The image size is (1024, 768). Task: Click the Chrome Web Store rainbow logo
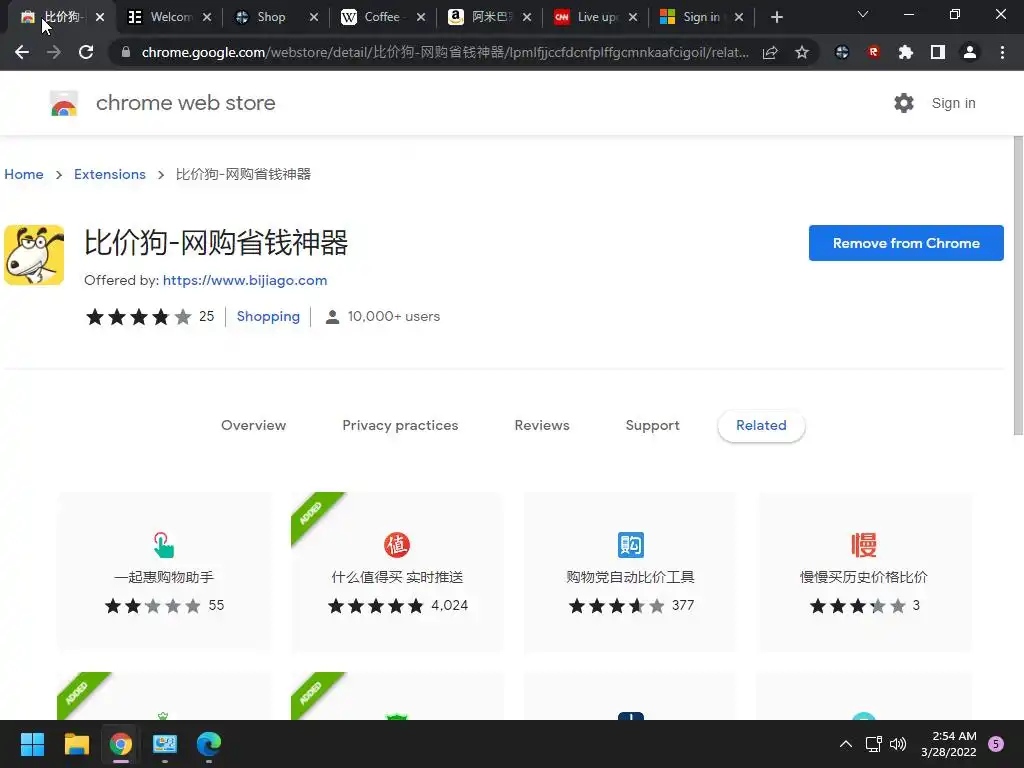coord(63,103)
